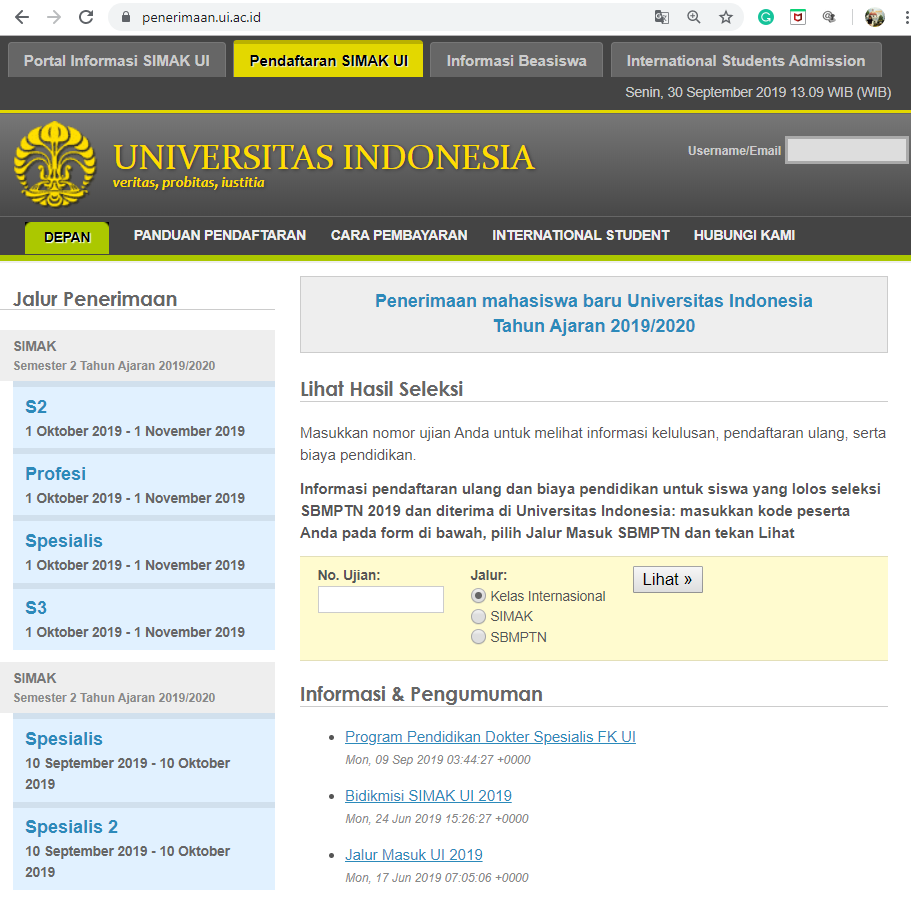Click the Lihat Hasil Seleksi heading
Image resolution: width=911 pixels, height=899 pixels.
[x=381, y=389]
